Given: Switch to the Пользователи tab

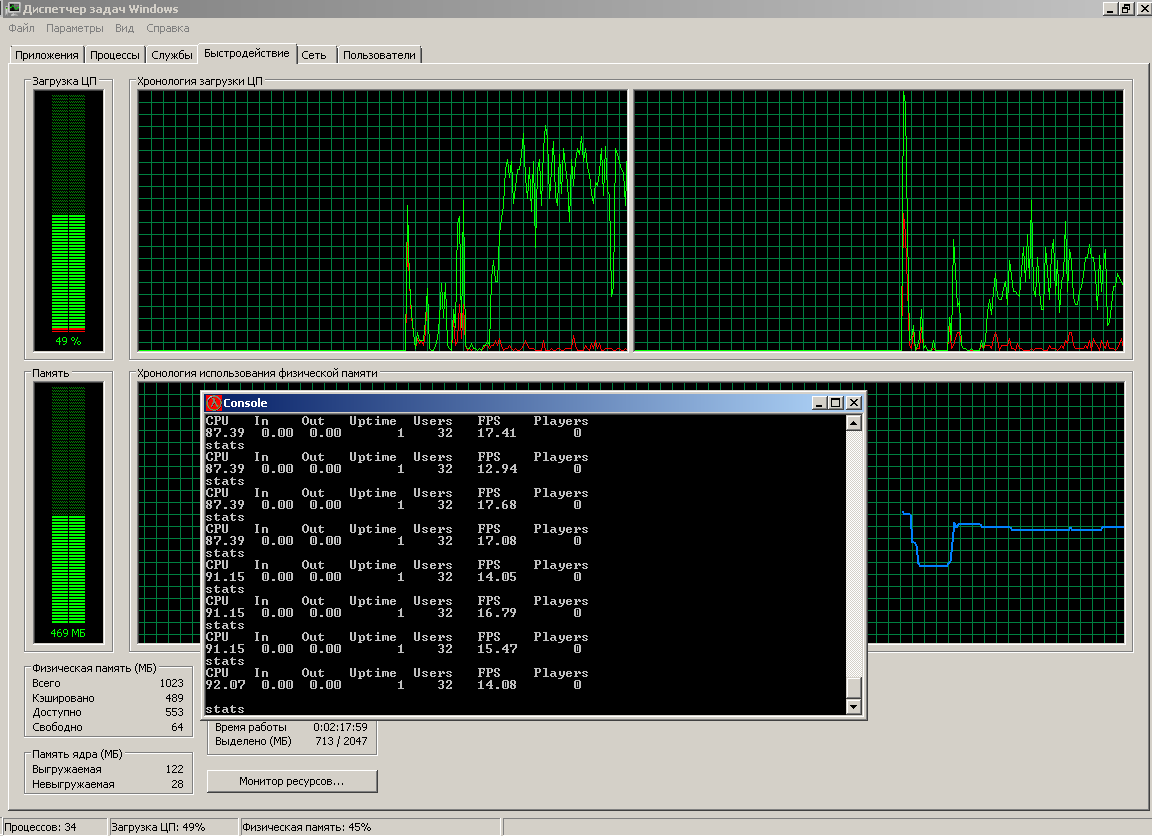Looking at the screenshot, I should (379, 55).
